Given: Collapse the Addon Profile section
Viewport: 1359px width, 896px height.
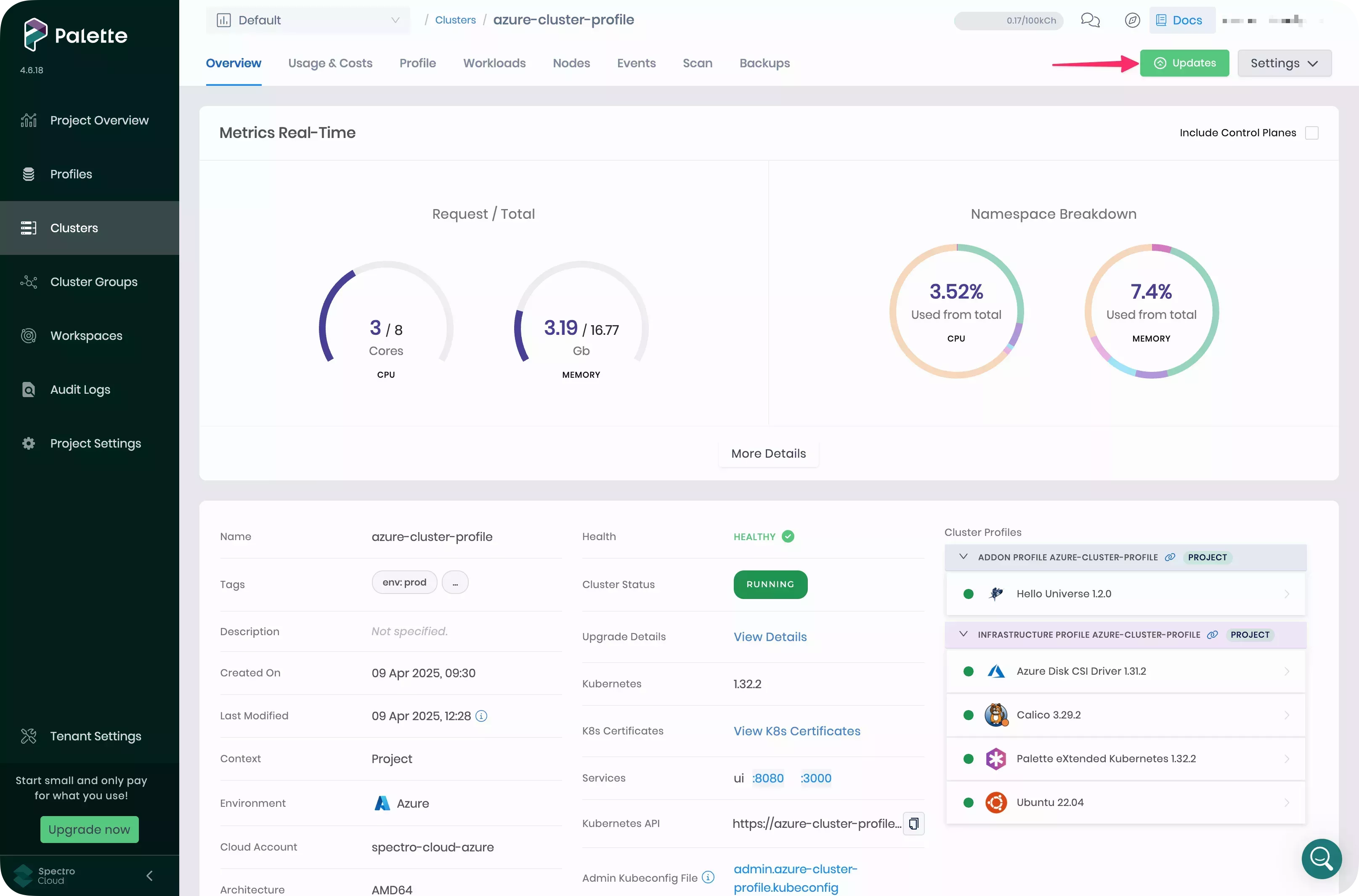Looking at the screenshot, I should (963, 557).
